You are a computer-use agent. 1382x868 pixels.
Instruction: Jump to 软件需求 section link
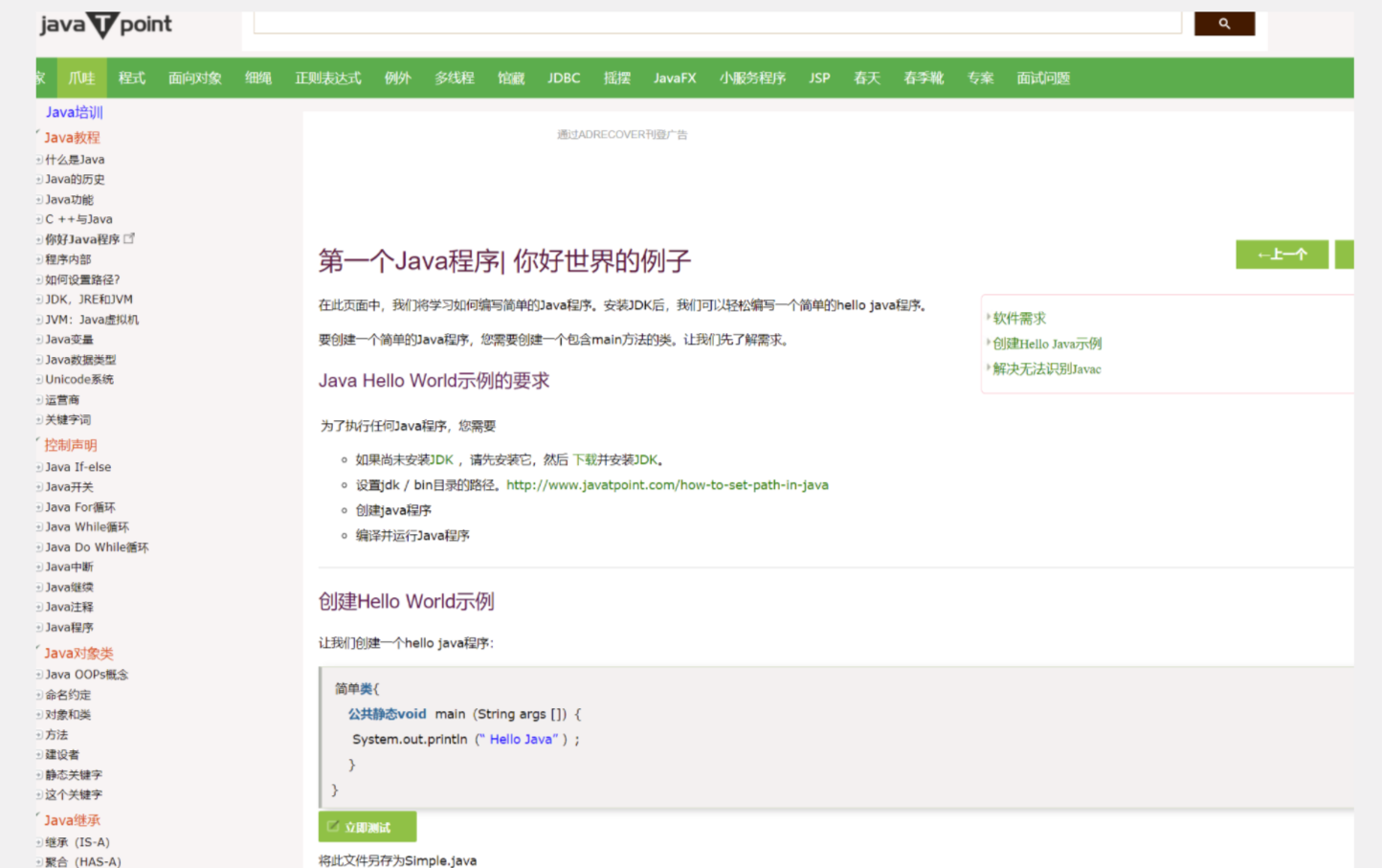coord(1019,319)
